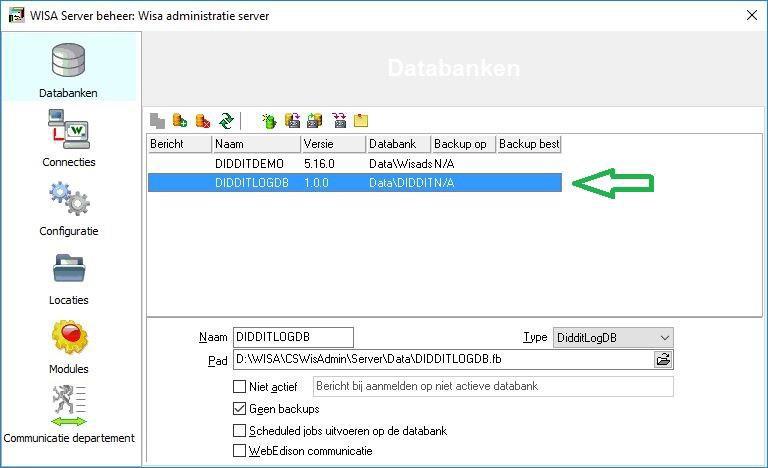Click the Bericht bij aanmelden message field
The image size is (768, 468).
(493, 386)
